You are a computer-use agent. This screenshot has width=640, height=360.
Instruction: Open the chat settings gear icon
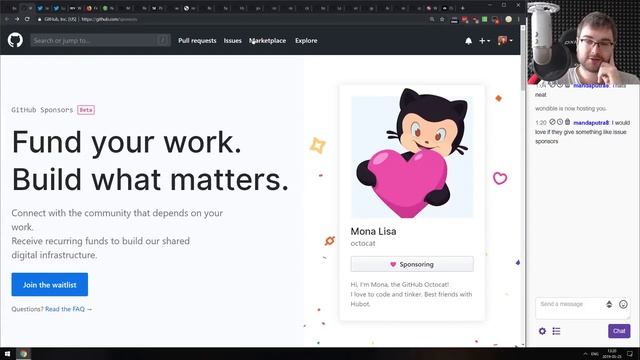pyautogui.click(x=542, y=331)
